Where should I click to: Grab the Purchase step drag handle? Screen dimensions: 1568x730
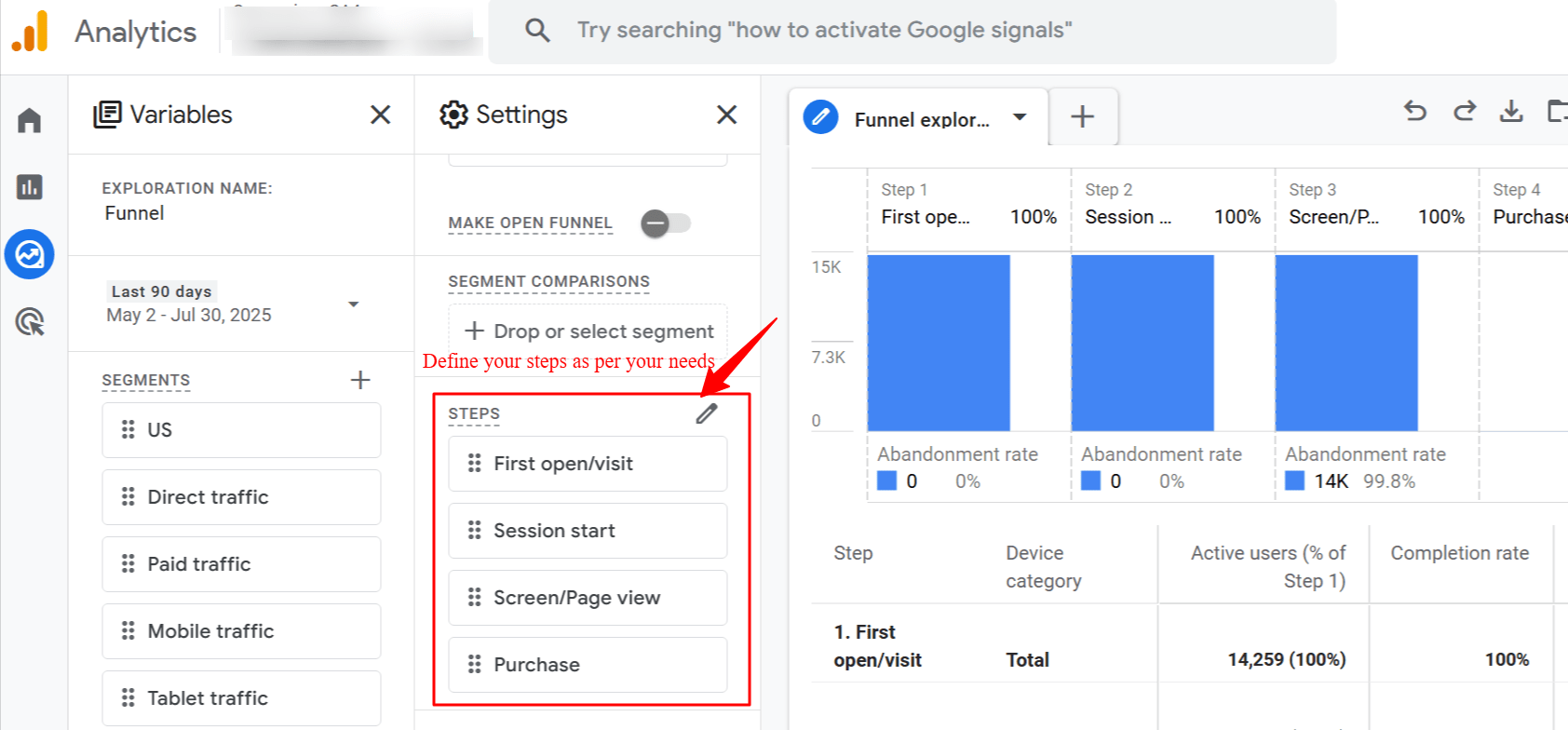pyautogui.click(x=475, y=664)
